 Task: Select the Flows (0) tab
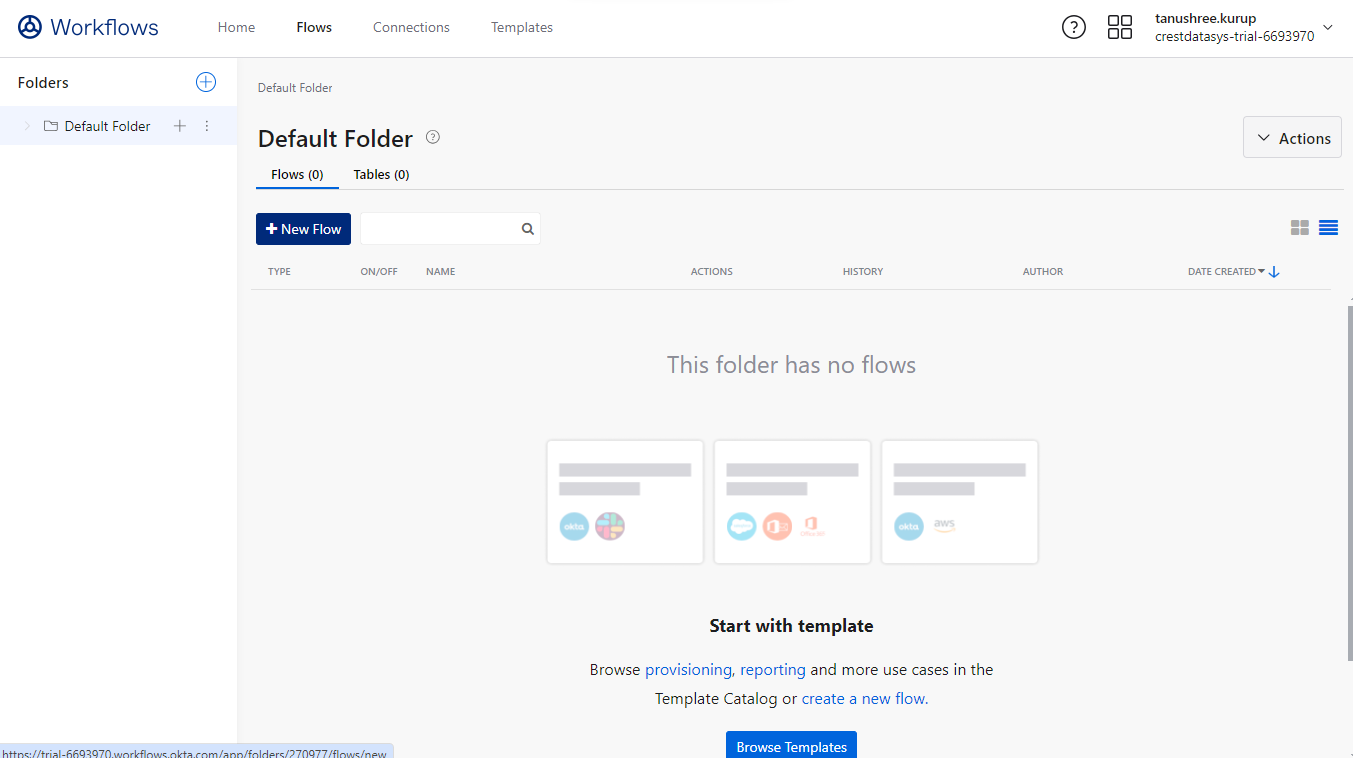tap(297, 175)
